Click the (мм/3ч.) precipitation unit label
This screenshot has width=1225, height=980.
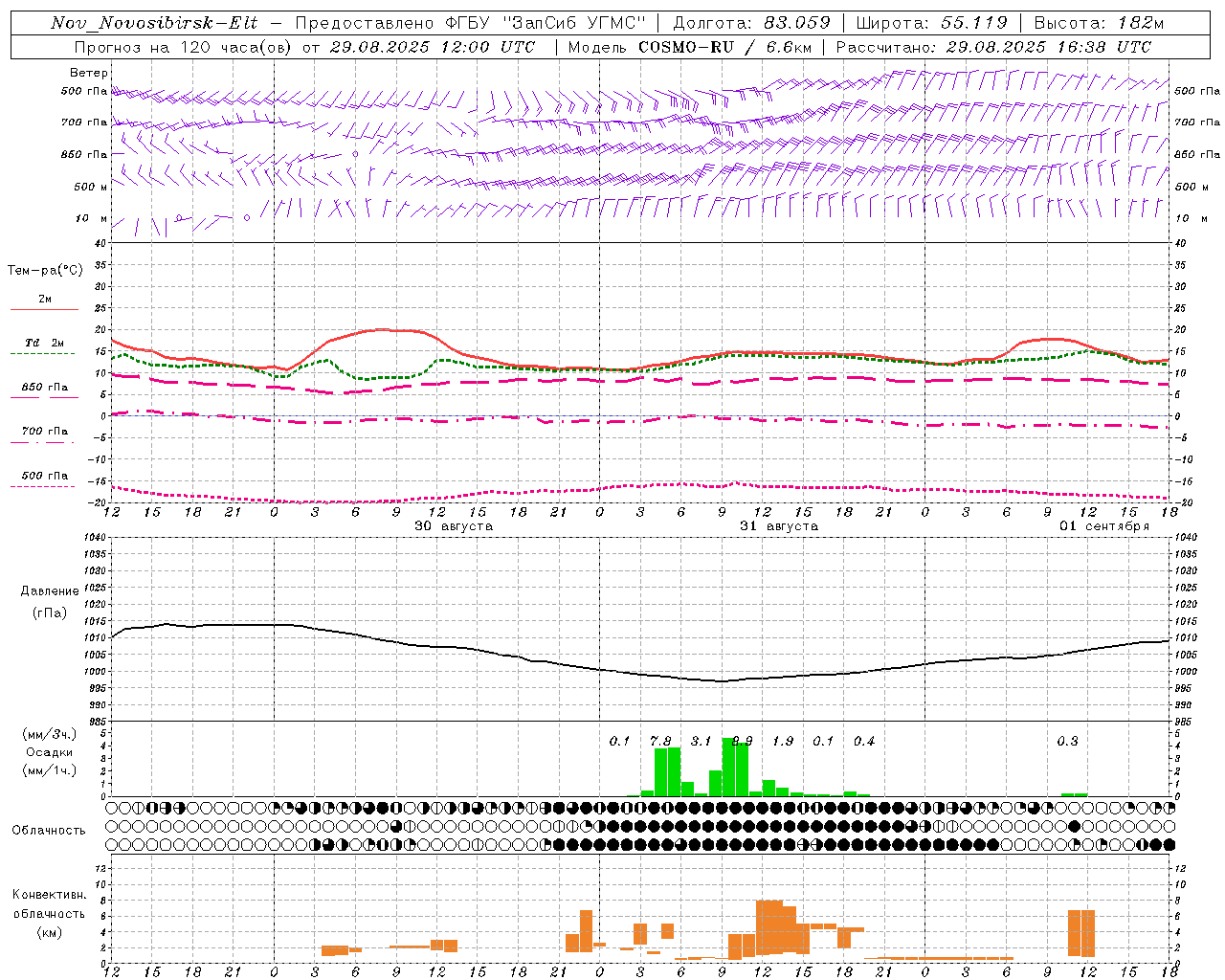pos(49,735)
